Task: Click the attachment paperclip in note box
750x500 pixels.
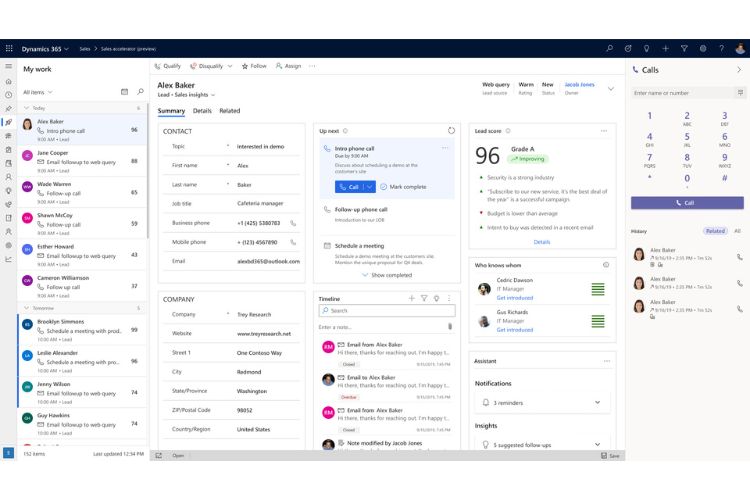Action: click(449, 326)
